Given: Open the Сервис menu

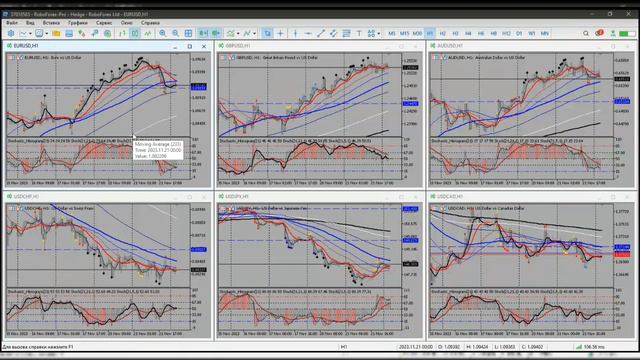Looking at the screenshot, I should pos(104,23).
